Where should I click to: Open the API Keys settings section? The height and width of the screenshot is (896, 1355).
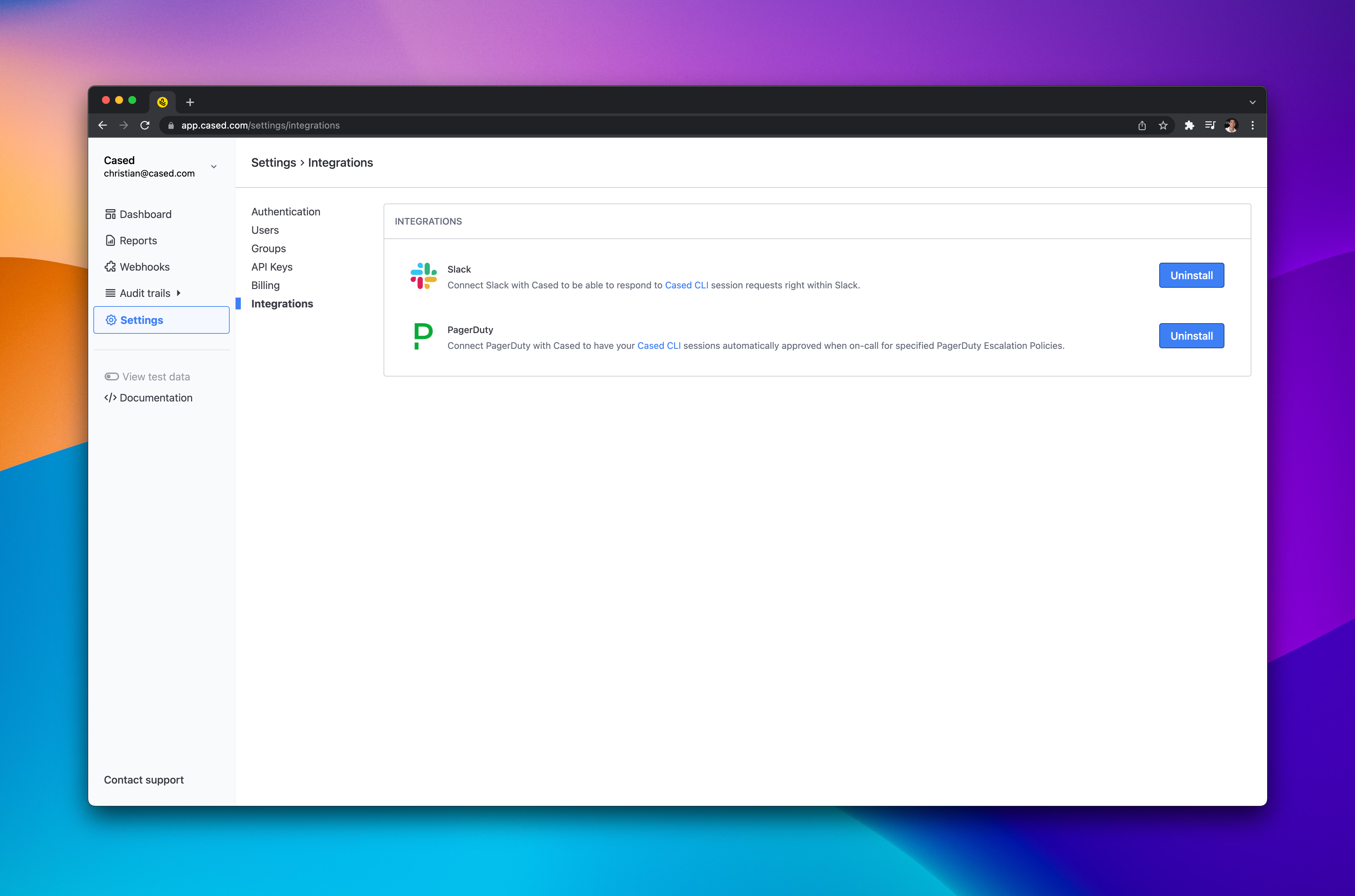(x=272, y=267)
